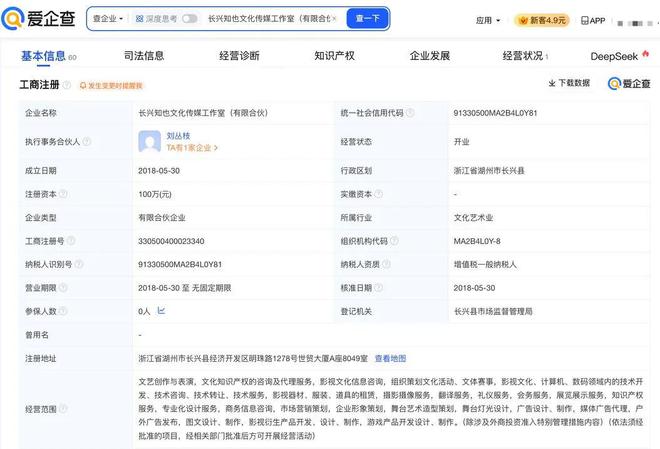Click the 爱企查 logo at top left

point(38,19)
